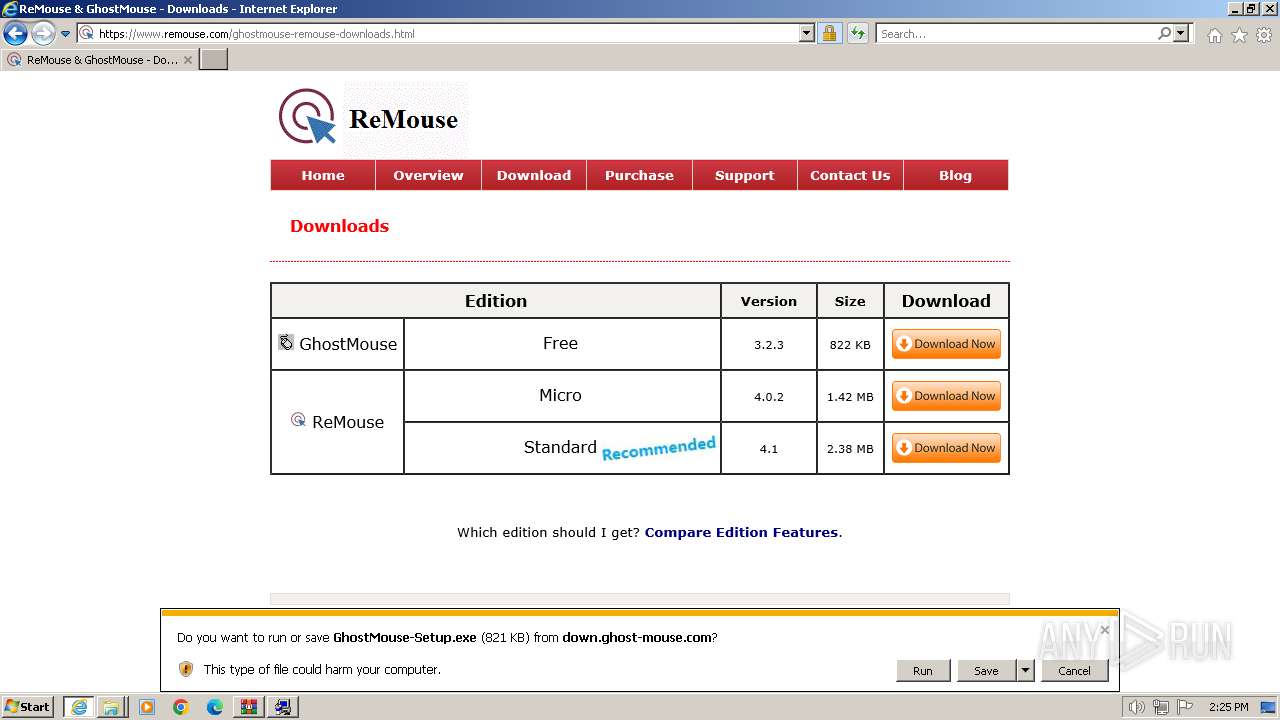Click the Action Center flag icon
This screenshot has width=1280, height=720.
coord(1186,707)
